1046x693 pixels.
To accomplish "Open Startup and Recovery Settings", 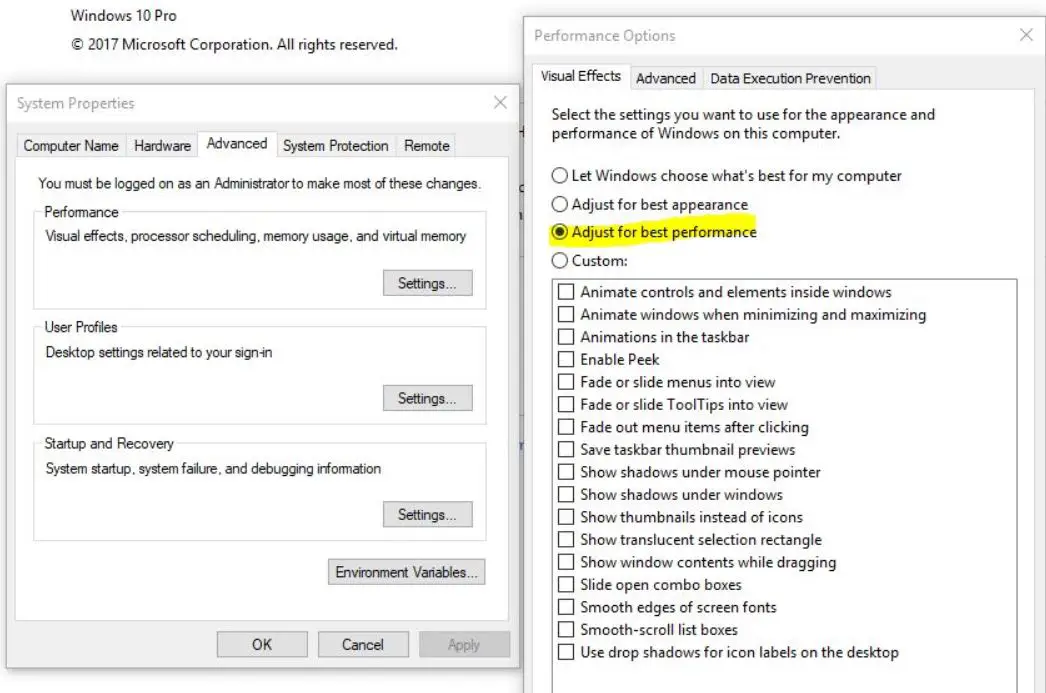I will pyautogui.click(x=427, y=515).
